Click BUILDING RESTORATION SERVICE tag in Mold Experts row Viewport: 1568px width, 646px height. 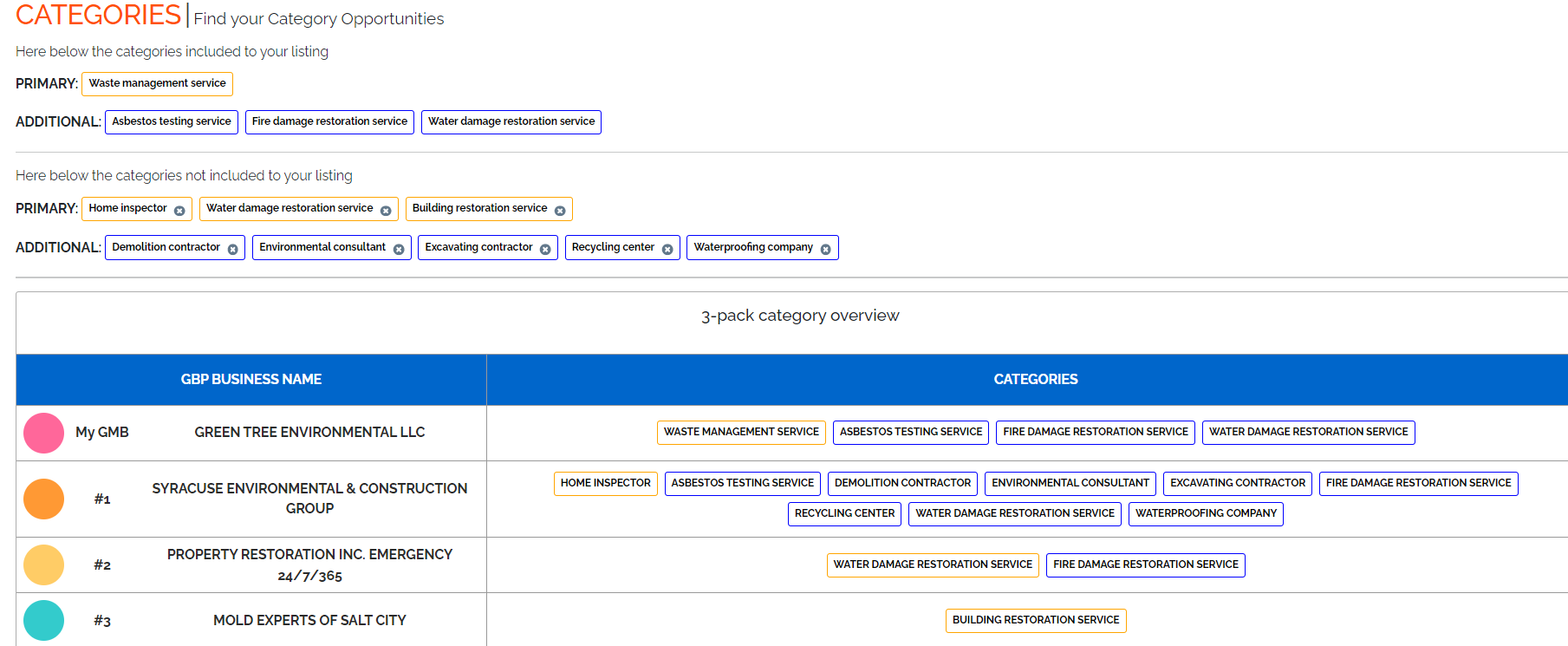[1036, 620]
